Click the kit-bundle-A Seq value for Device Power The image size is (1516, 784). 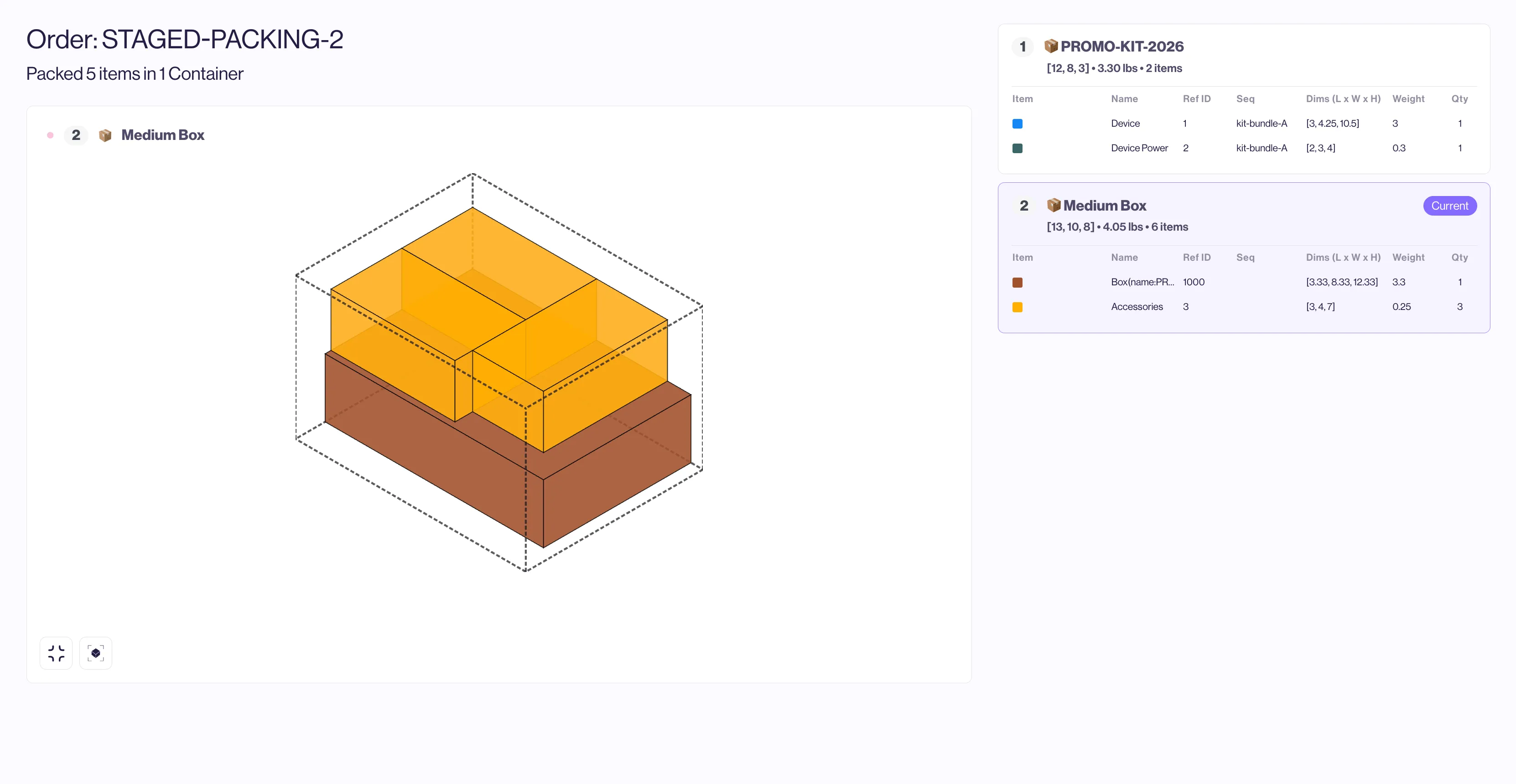(x=1261, y=148)
